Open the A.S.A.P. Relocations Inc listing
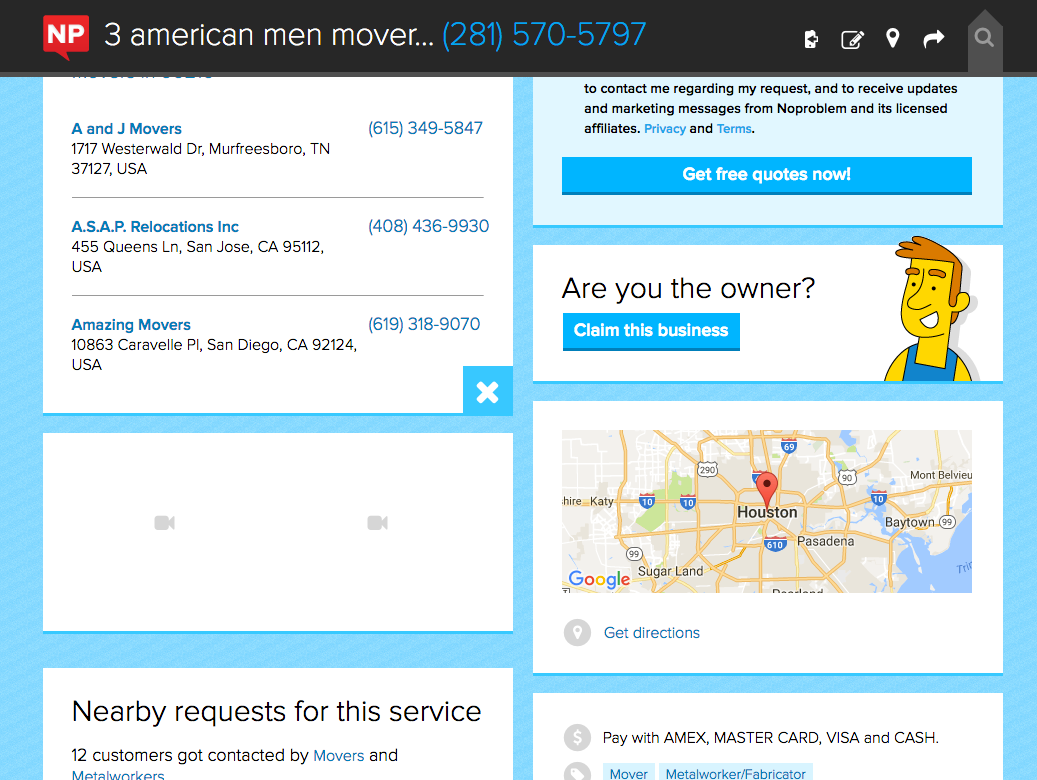 [x=155, y=227]
